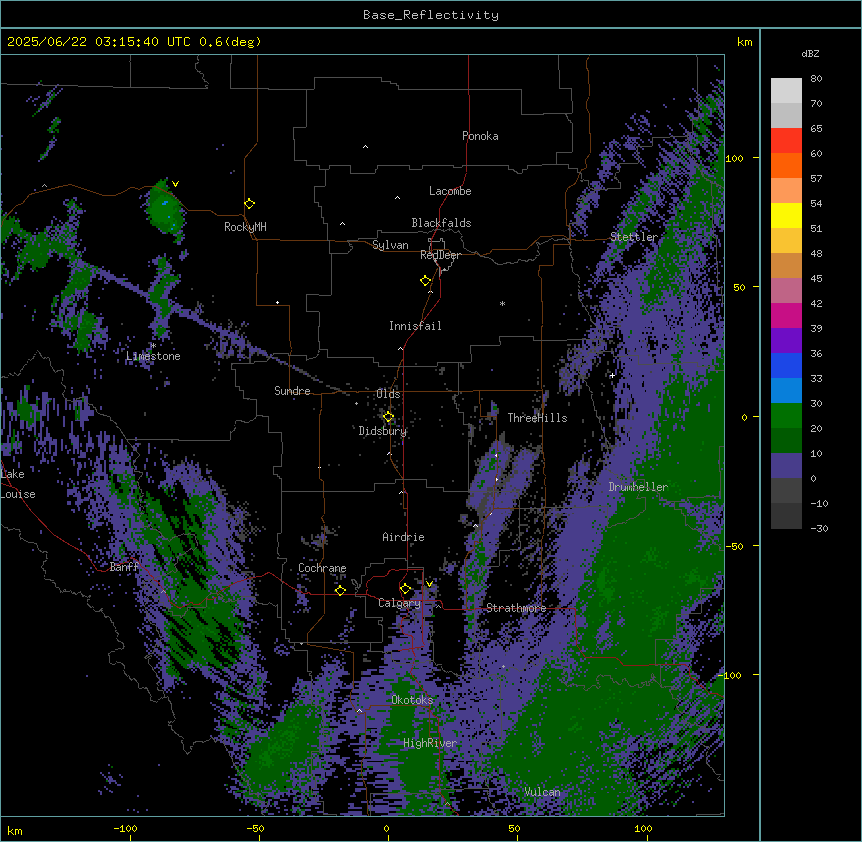Select the RedDeer city label

[x=440, y=255]
